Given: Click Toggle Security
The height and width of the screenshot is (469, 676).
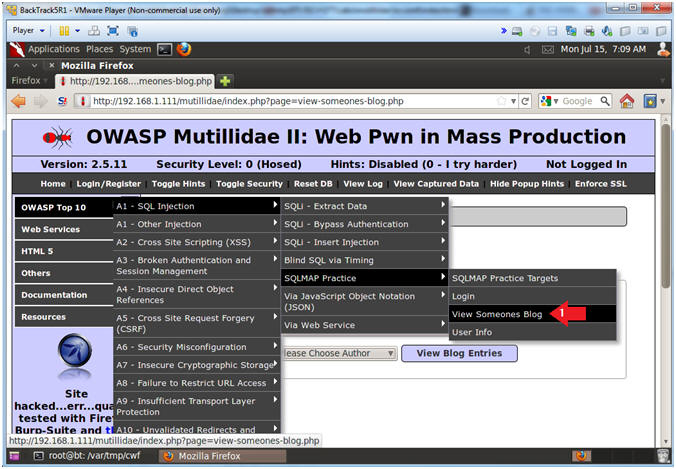Looking at the screenshot, I should 249,184.
